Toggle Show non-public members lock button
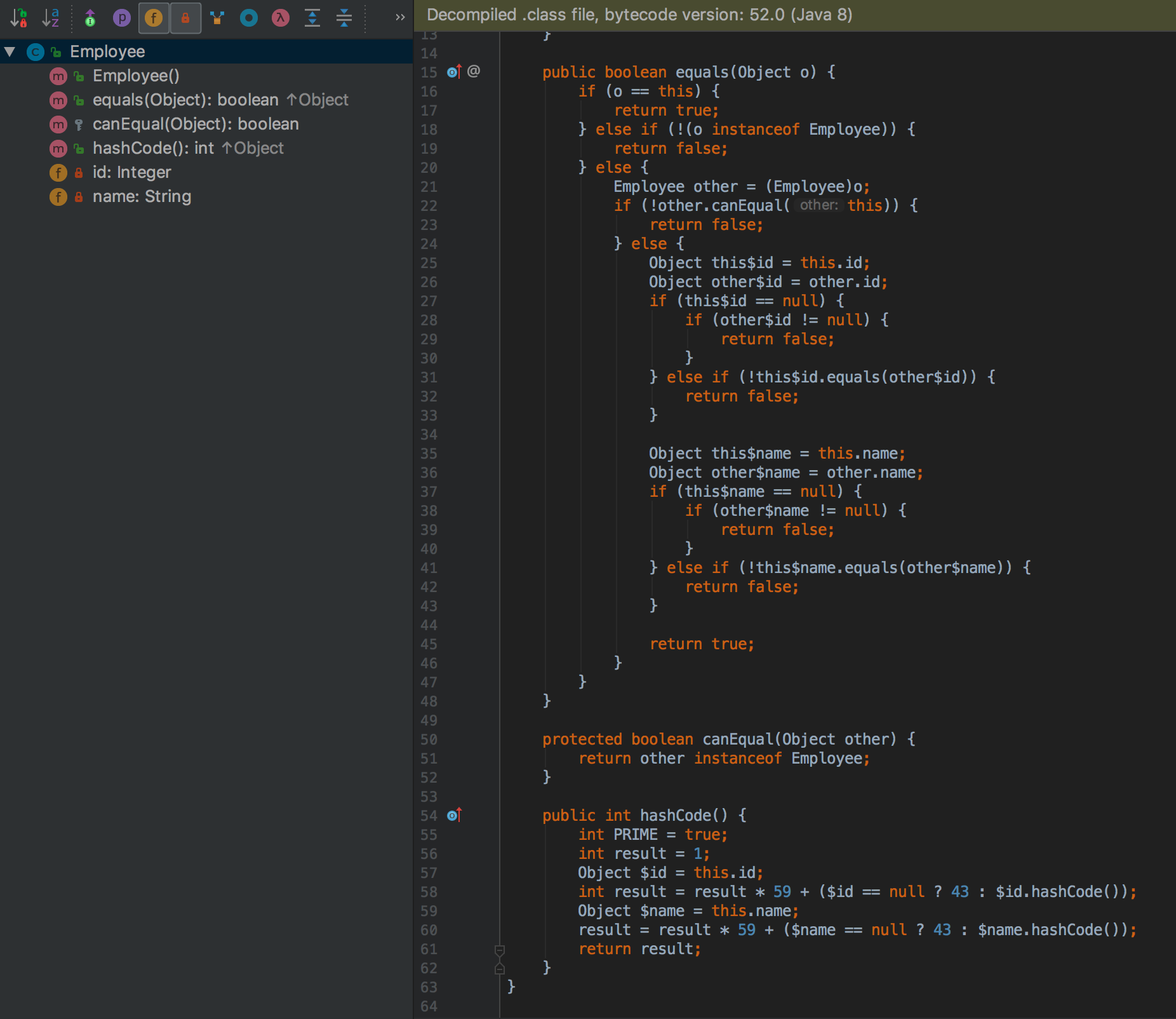 (x=185, y=18)
